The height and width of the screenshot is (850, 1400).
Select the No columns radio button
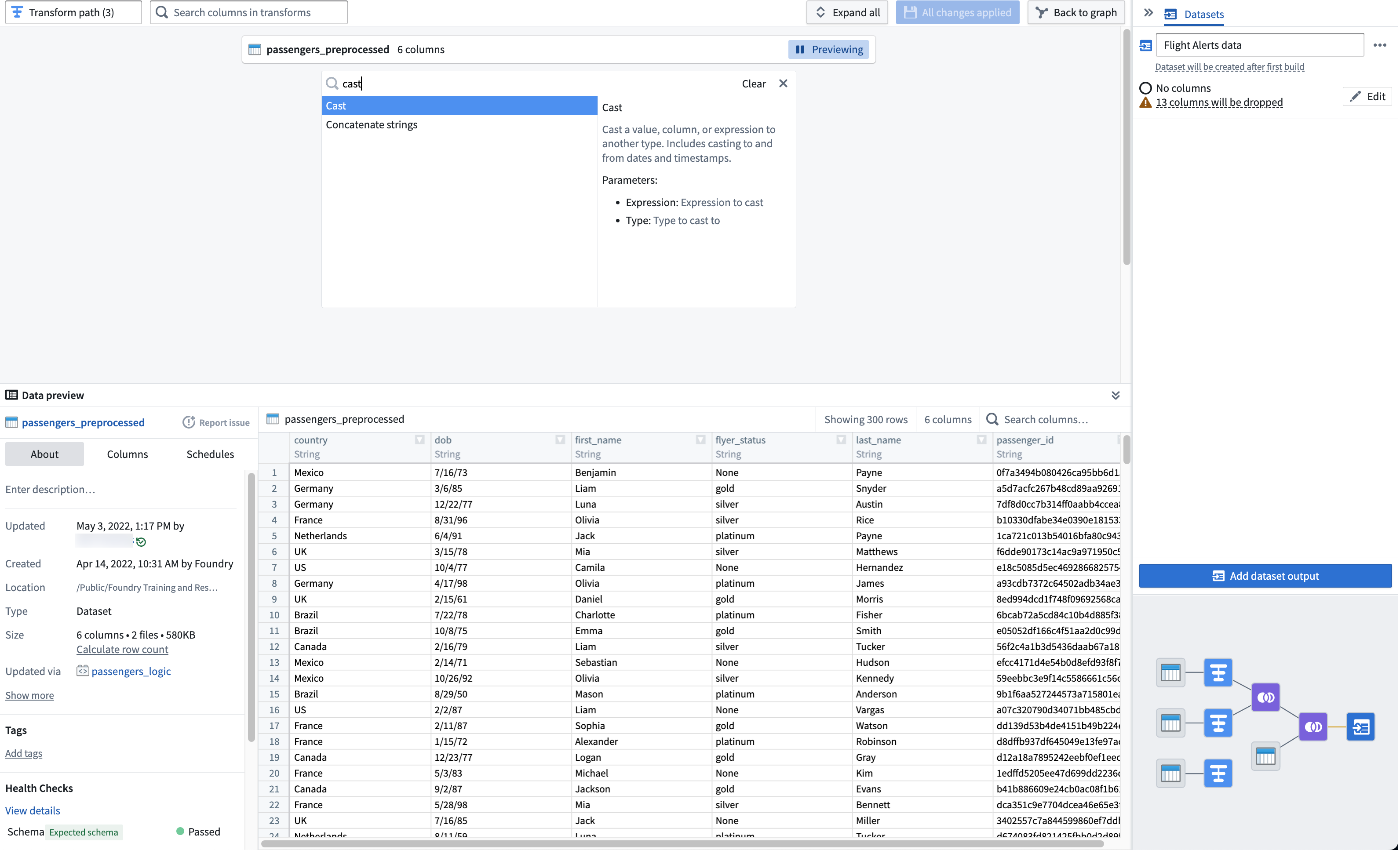click(x=1146, y=87)
